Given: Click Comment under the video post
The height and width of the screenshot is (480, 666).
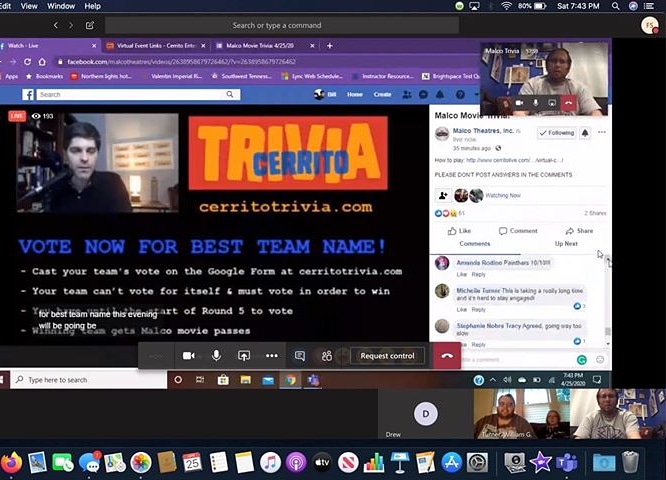Looking at the screenshot, I should 518,231.
